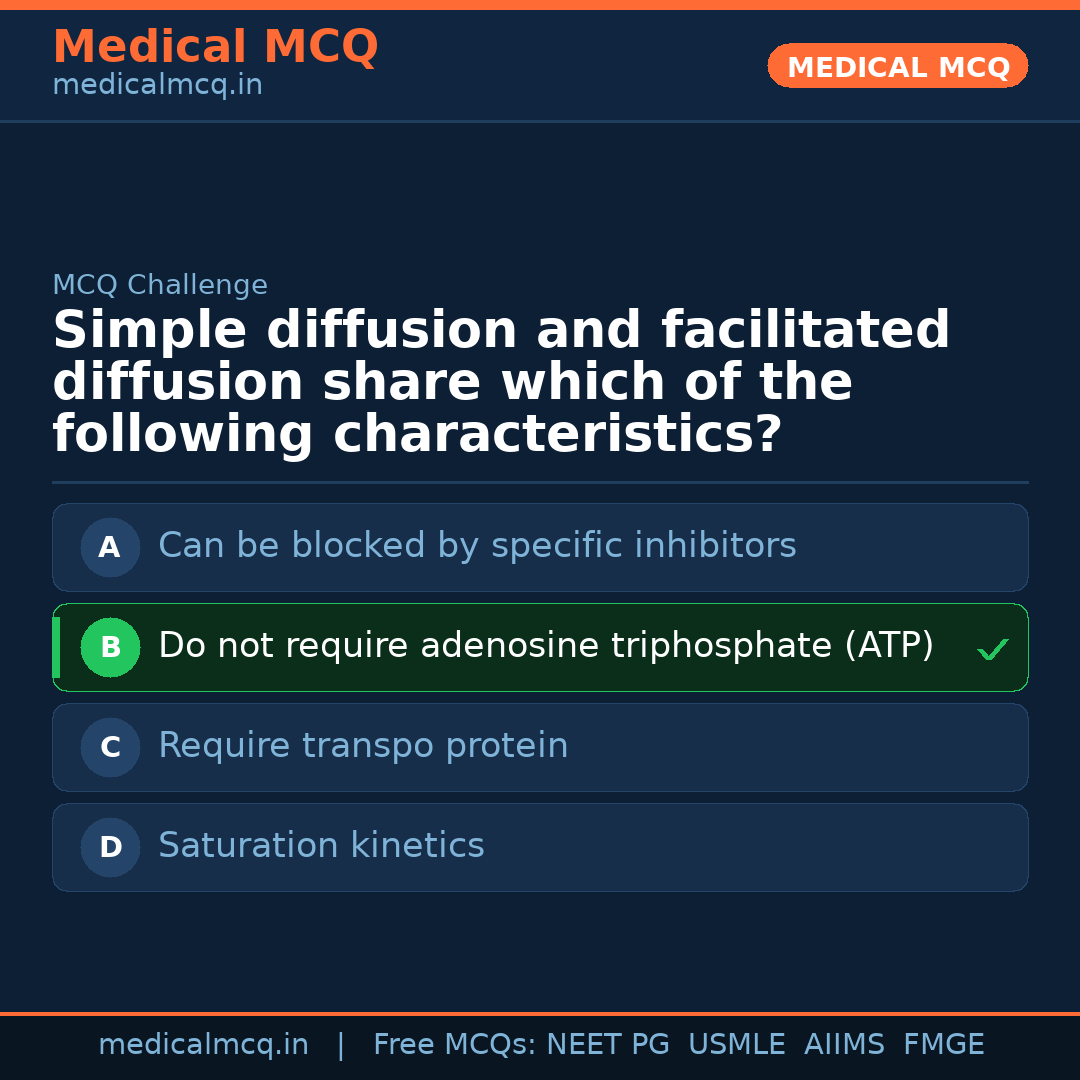Image resolution: width=1080 pixels, height=1080 pixels.
Task: Select FMGE in the footer
Action: [x=943, y=1045]
